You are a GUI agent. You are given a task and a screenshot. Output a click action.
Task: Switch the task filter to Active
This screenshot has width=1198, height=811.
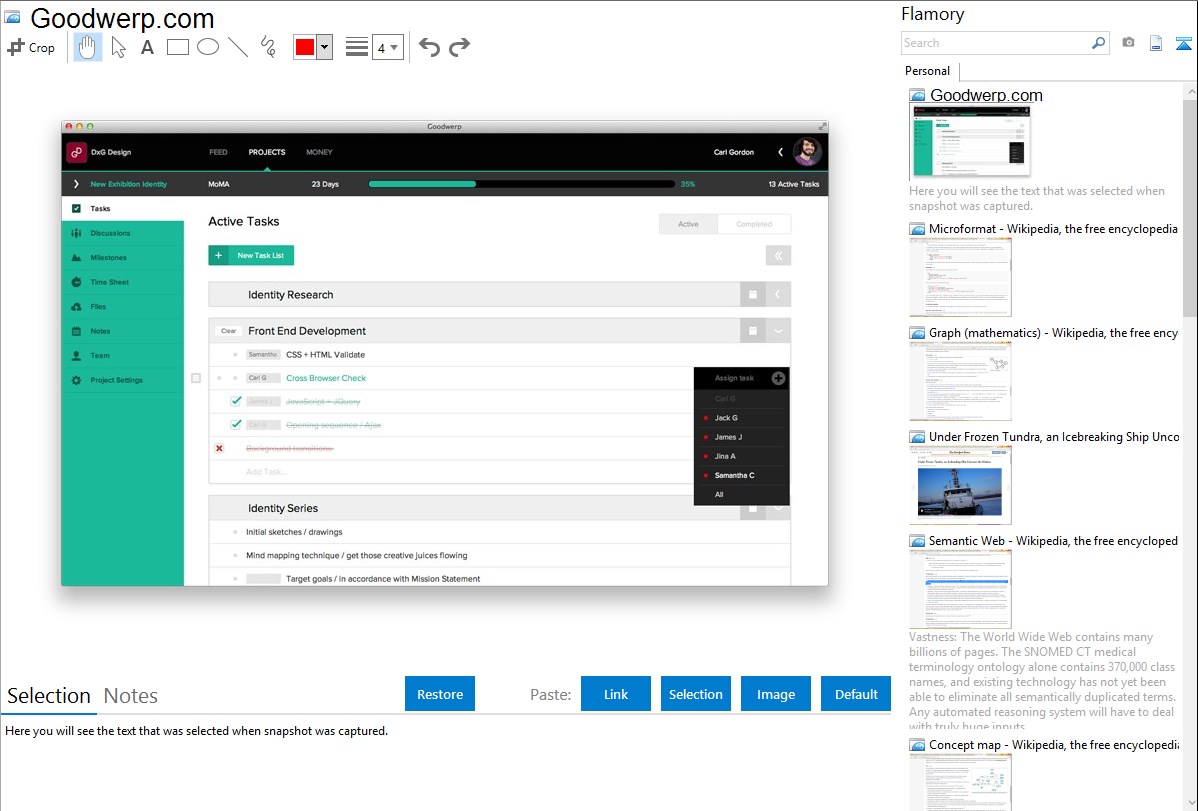688,224
